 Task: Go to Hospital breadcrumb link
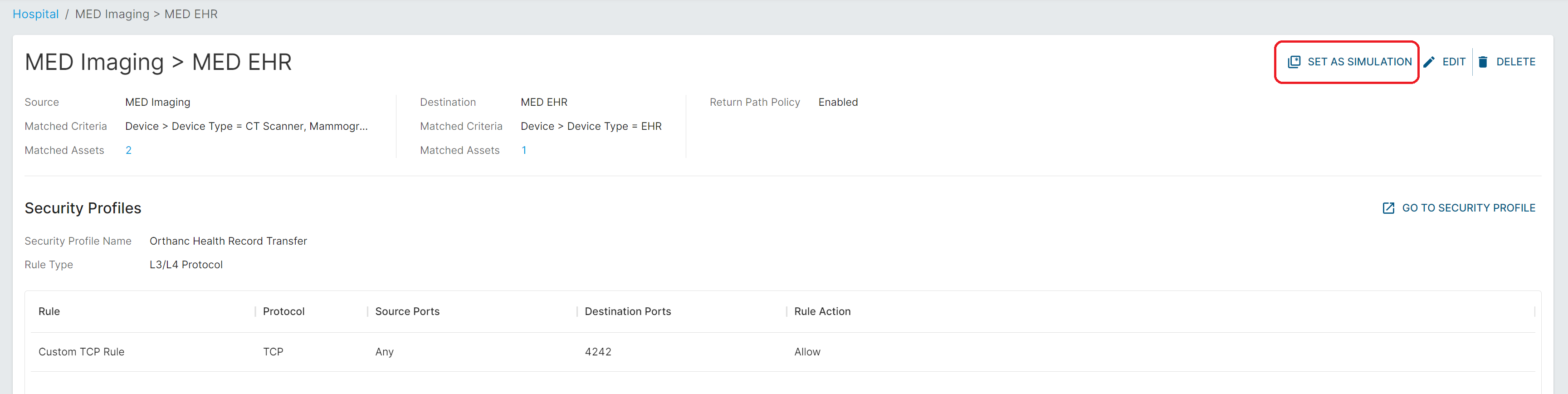[35, 14]
